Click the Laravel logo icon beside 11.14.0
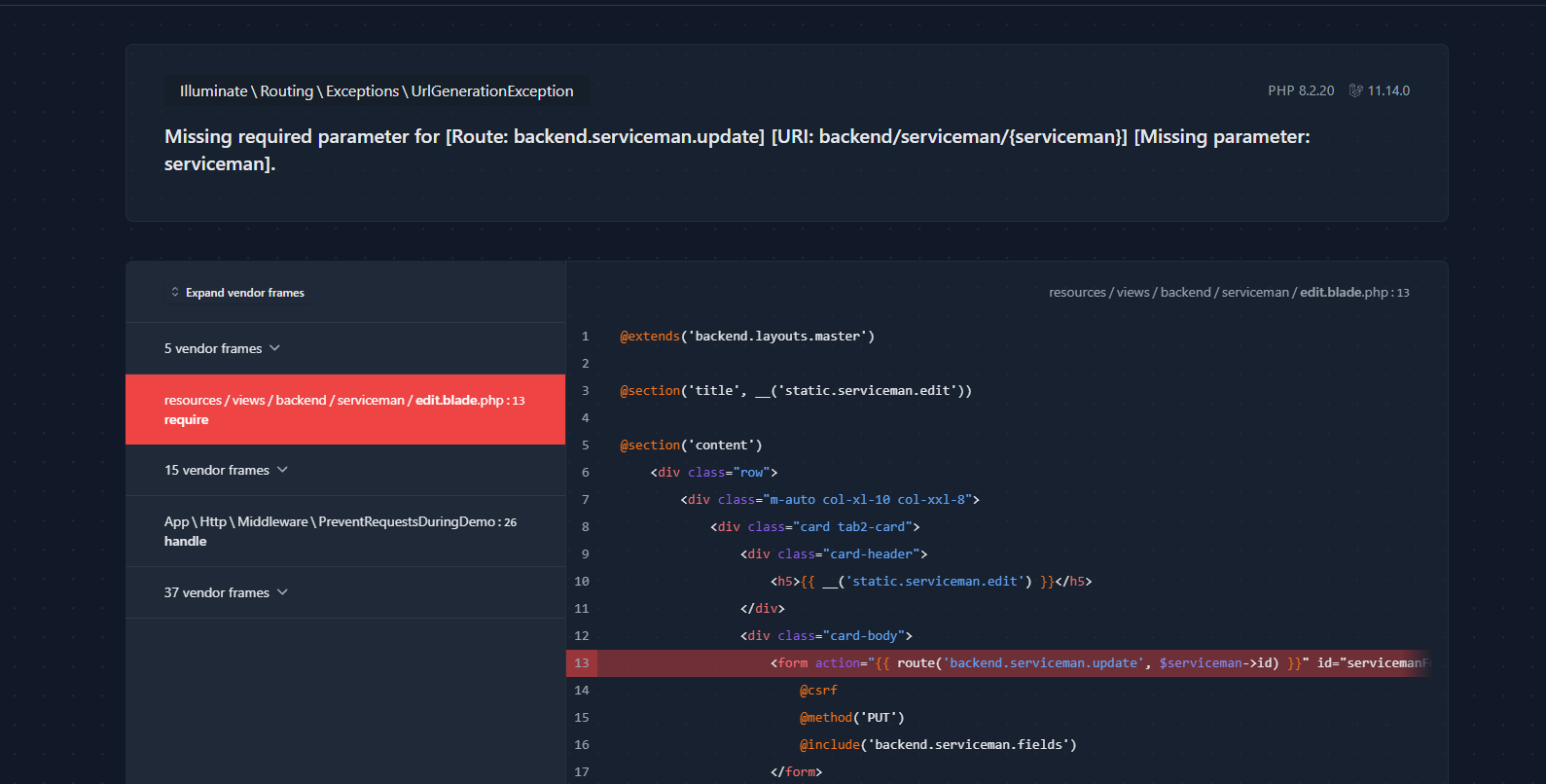This screenshot has width=1546, height=784. click(x=1355, y=90)
